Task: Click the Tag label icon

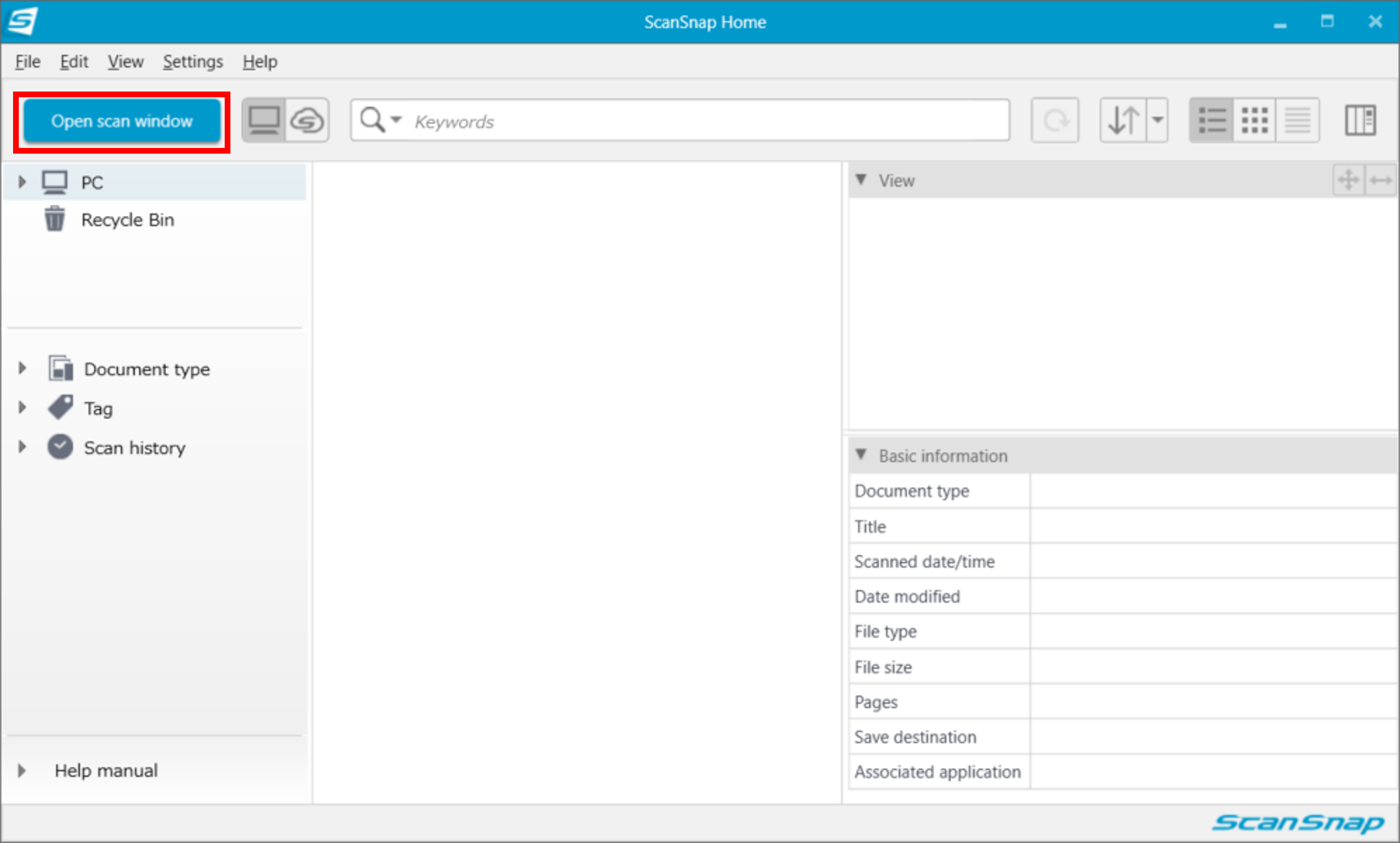Action: click(x=60, y=407)
